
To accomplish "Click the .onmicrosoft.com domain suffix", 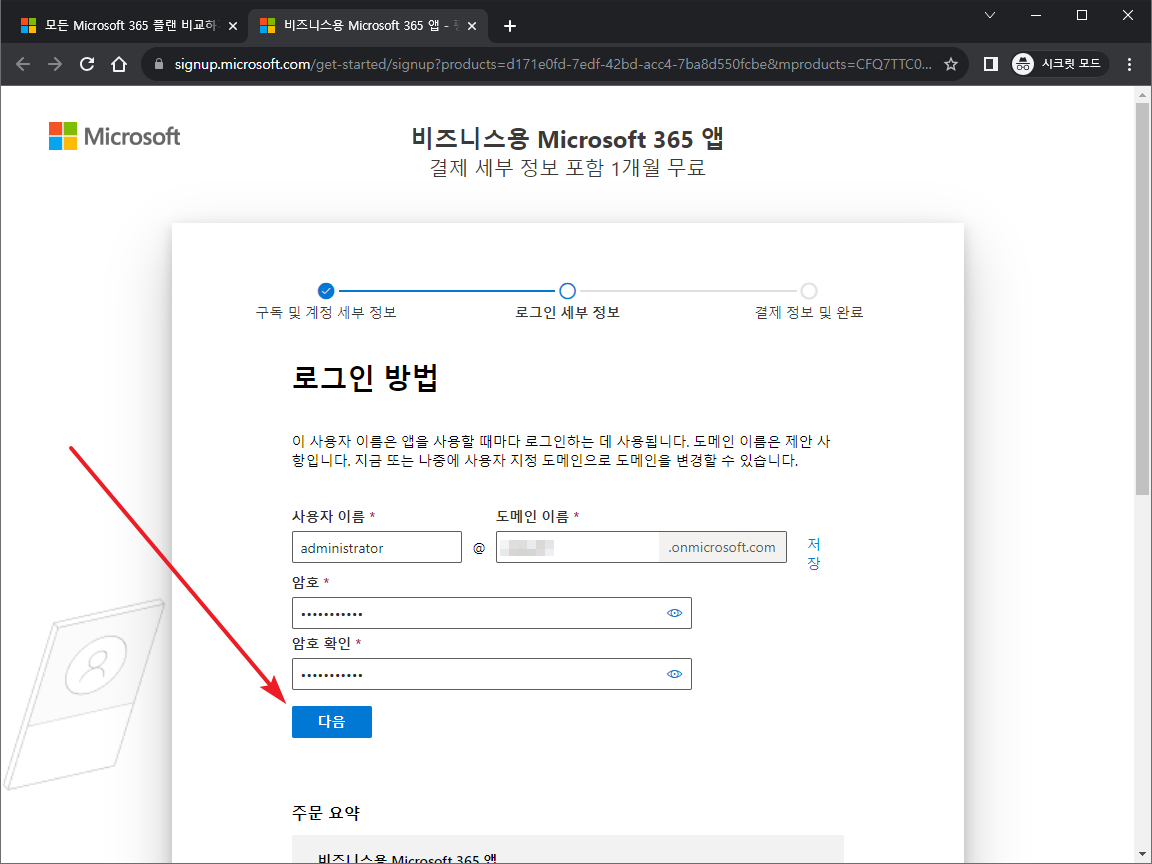I will coord(722,547).
